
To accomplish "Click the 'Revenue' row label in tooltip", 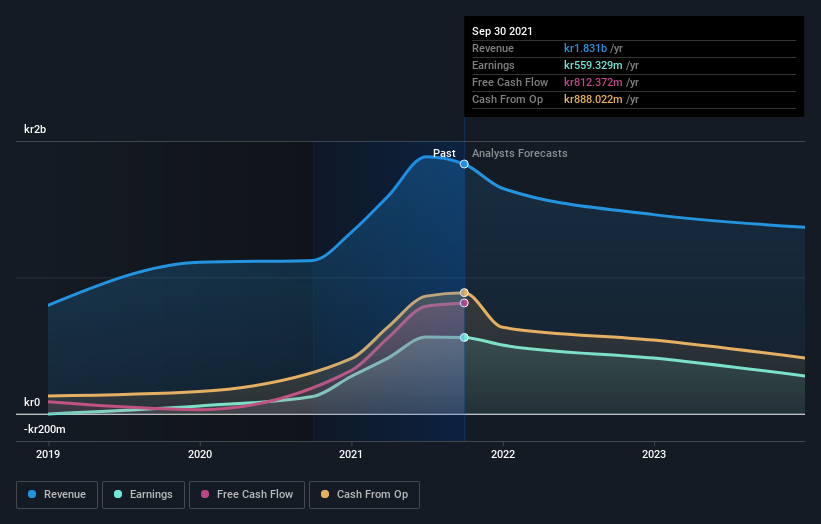I will tap(493, 48).
